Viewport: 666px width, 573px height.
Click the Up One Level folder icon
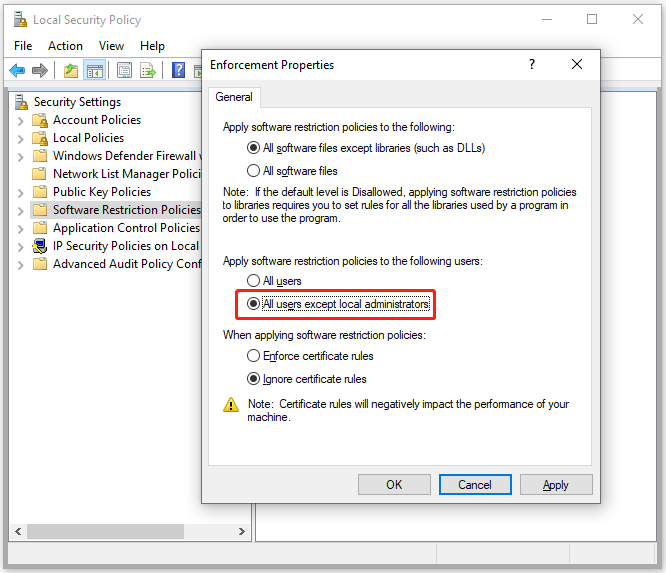[x=71, y=71]
